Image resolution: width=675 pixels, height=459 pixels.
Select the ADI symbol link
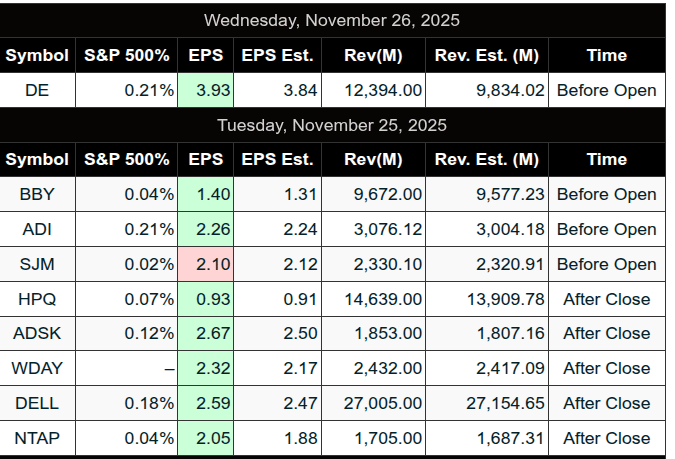click(37, 229)
